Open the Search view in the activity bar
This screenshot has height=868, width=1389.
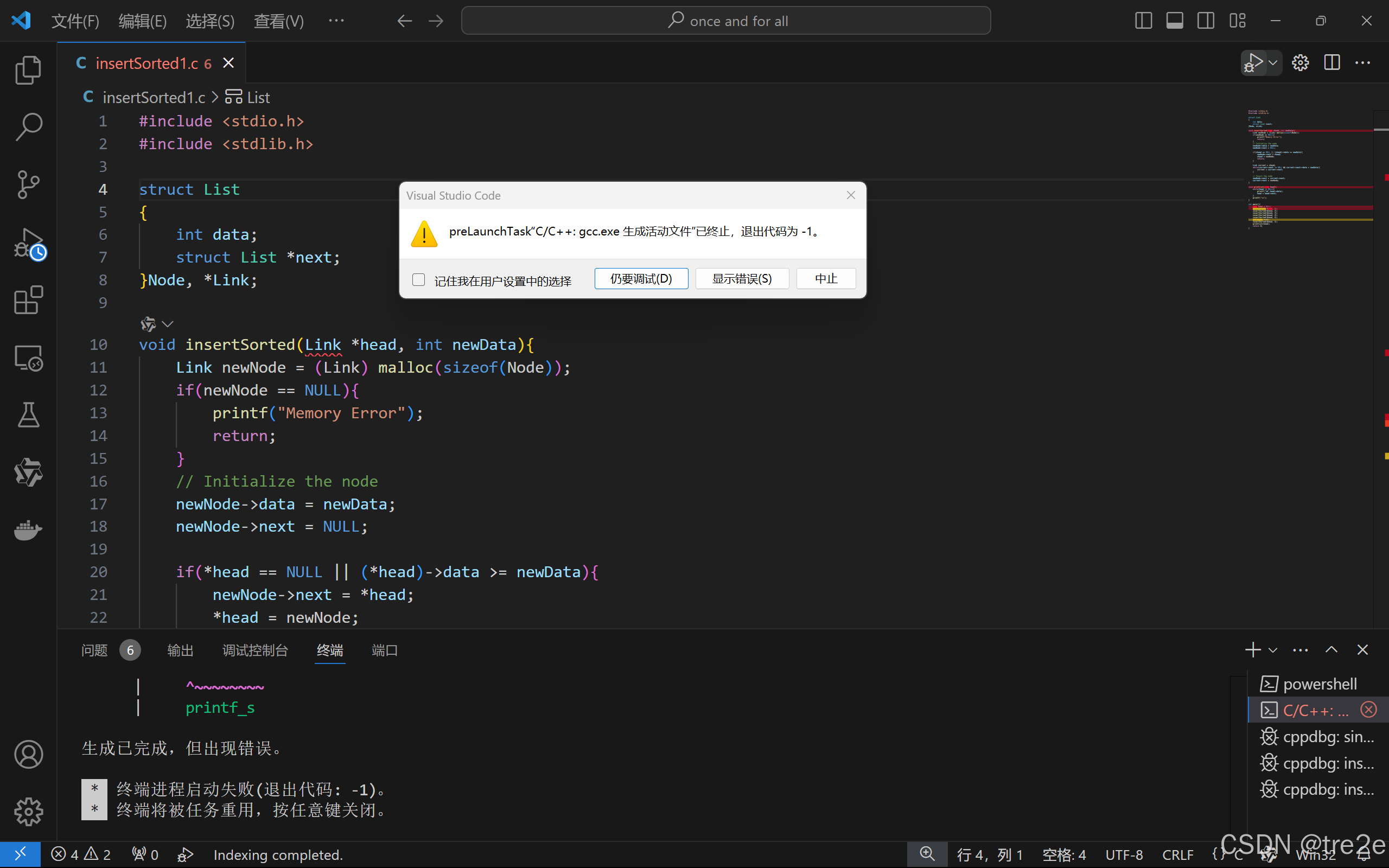(x=28, y=126)
